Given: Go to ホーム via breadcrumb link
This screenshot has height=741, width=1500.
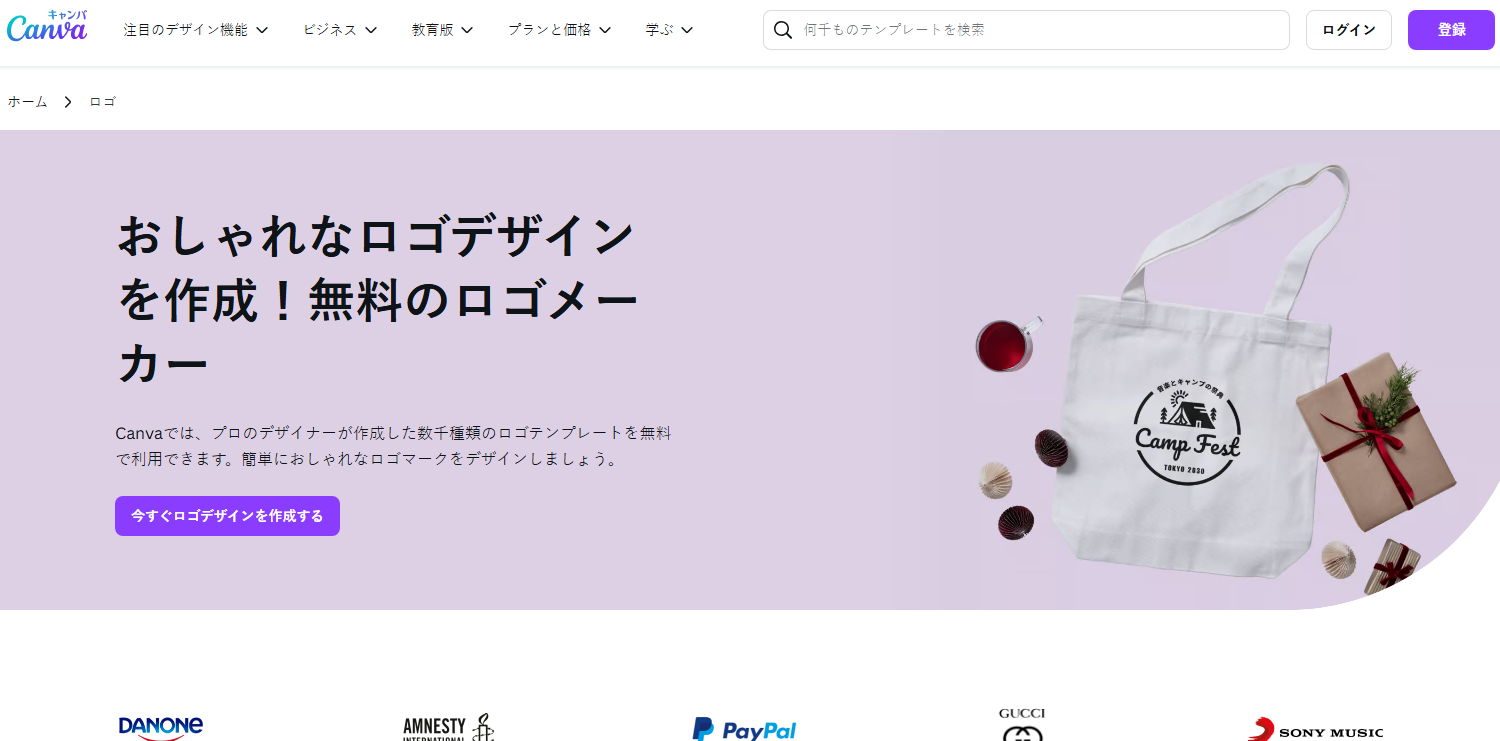Looking at the screenshot, I should (x=28, y=102).
